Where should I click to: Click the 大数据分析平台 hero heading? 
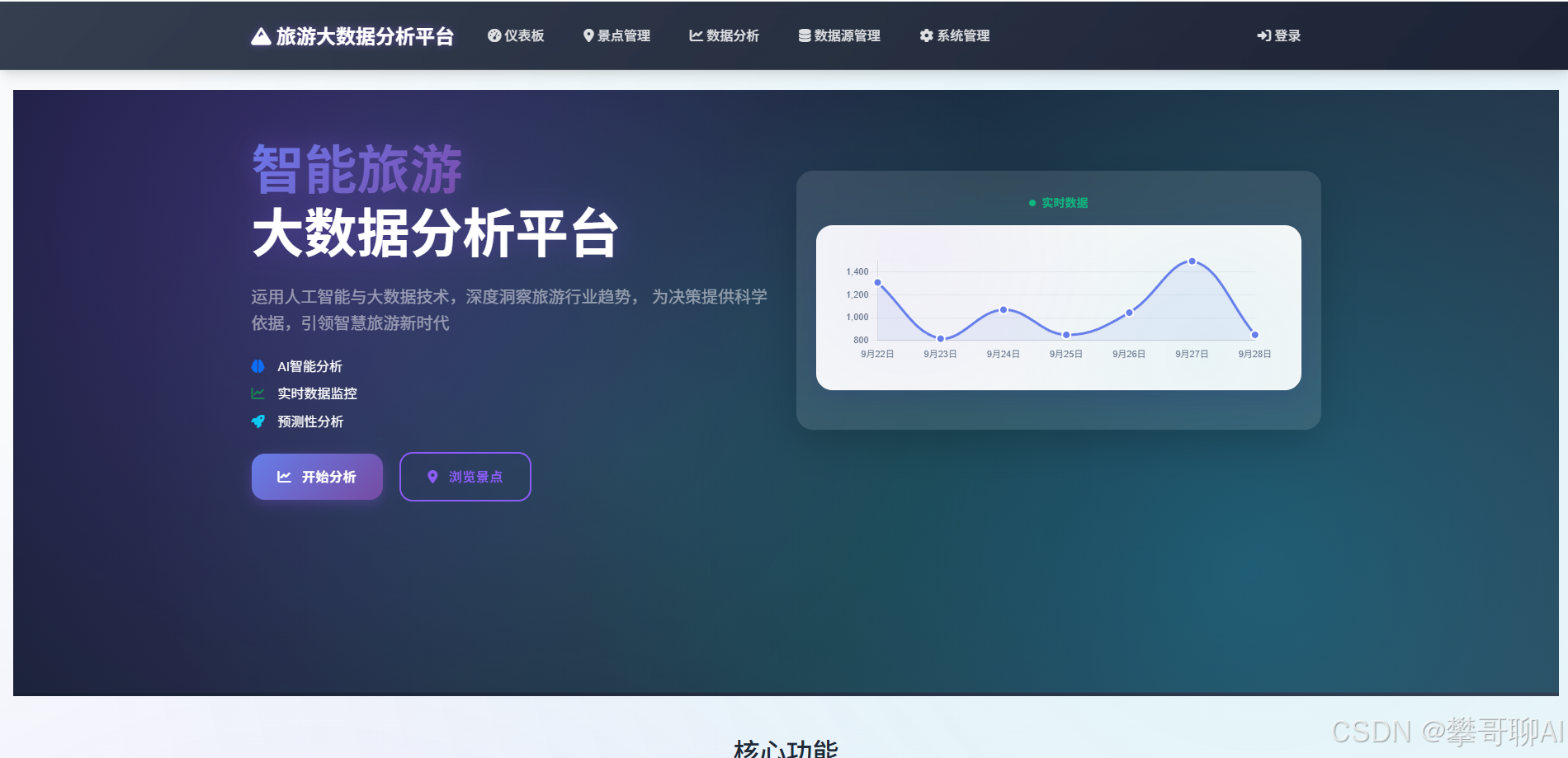pos(436,233)
